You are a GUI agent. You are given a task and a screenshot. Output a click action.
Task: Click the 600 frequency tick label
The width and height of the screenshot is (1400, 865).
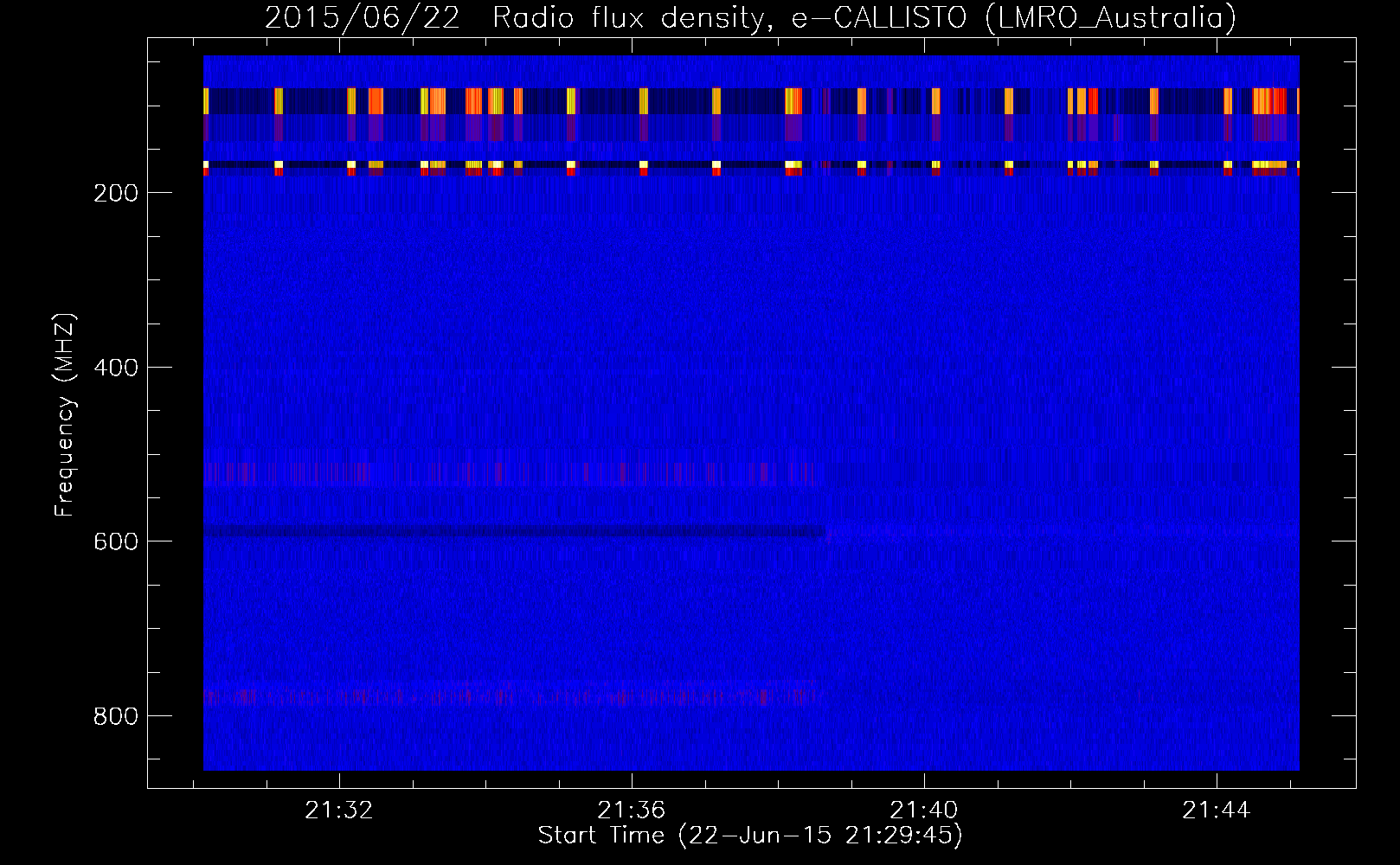[116, 541]
